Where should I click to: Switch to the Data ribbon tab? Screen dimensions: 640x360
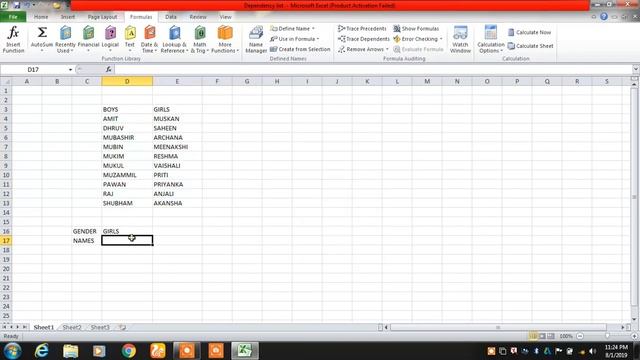171,17
